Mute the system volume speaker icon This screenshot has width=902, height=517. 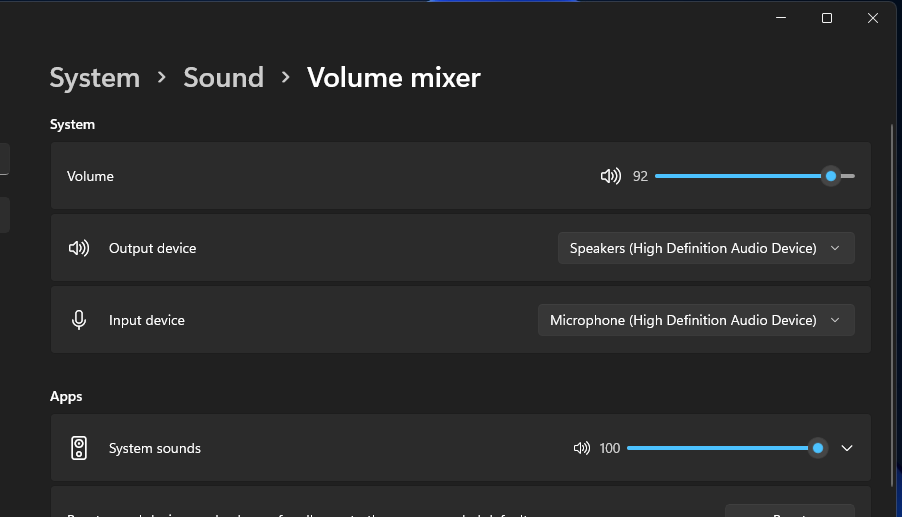tap(610, 176)
